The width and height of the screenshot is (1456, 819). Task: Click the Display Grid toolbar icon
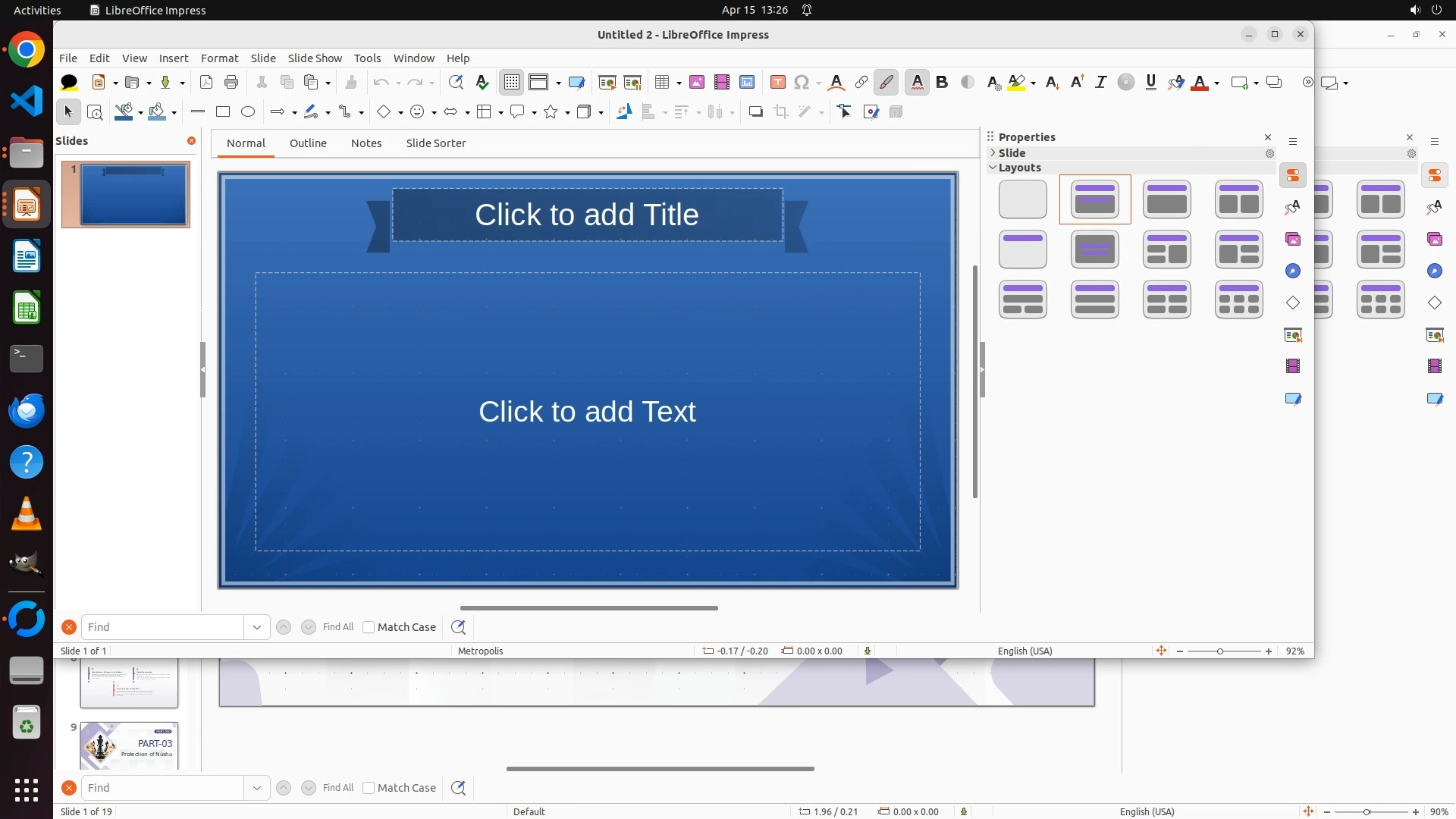point(512,83)
